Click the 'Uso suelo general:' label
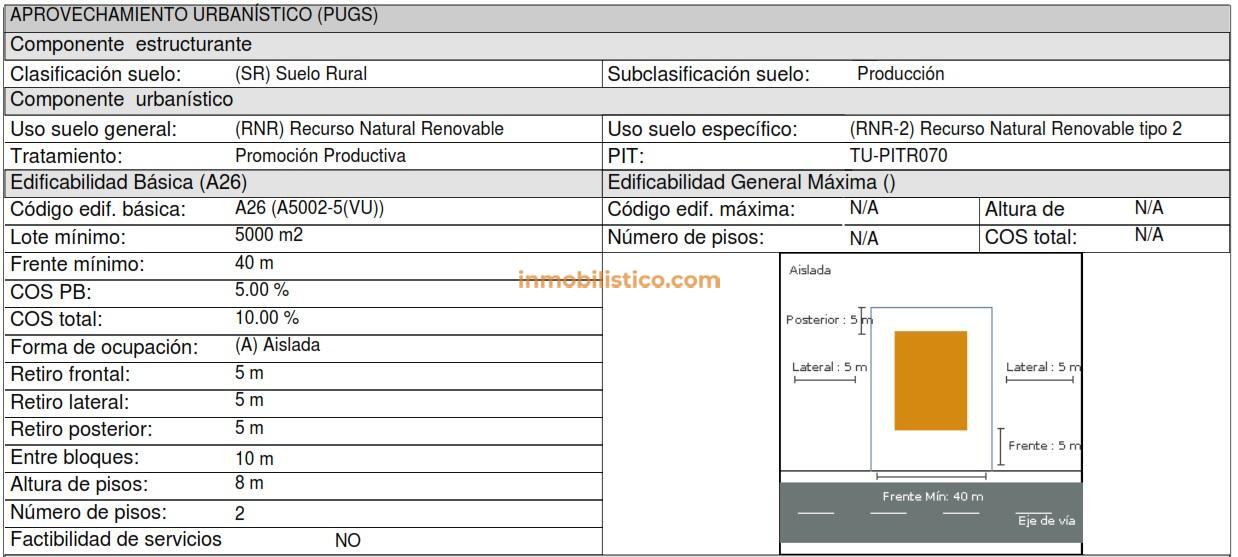 coord(93,129)
